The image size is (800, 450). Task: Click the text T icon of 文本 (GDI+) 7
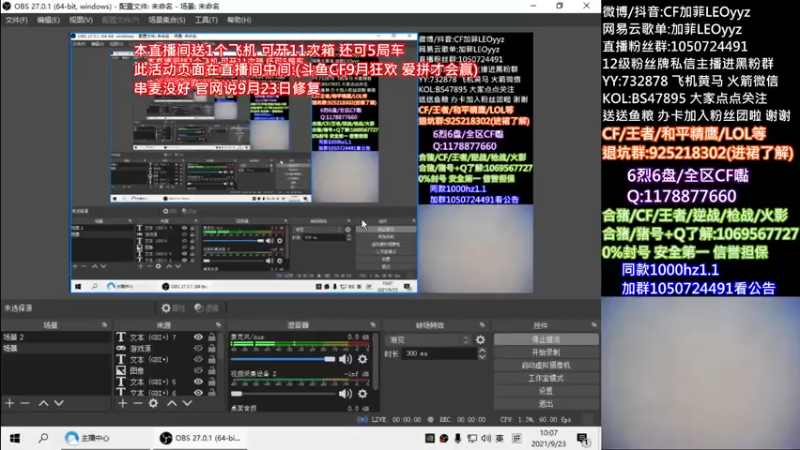pos(121,337)
